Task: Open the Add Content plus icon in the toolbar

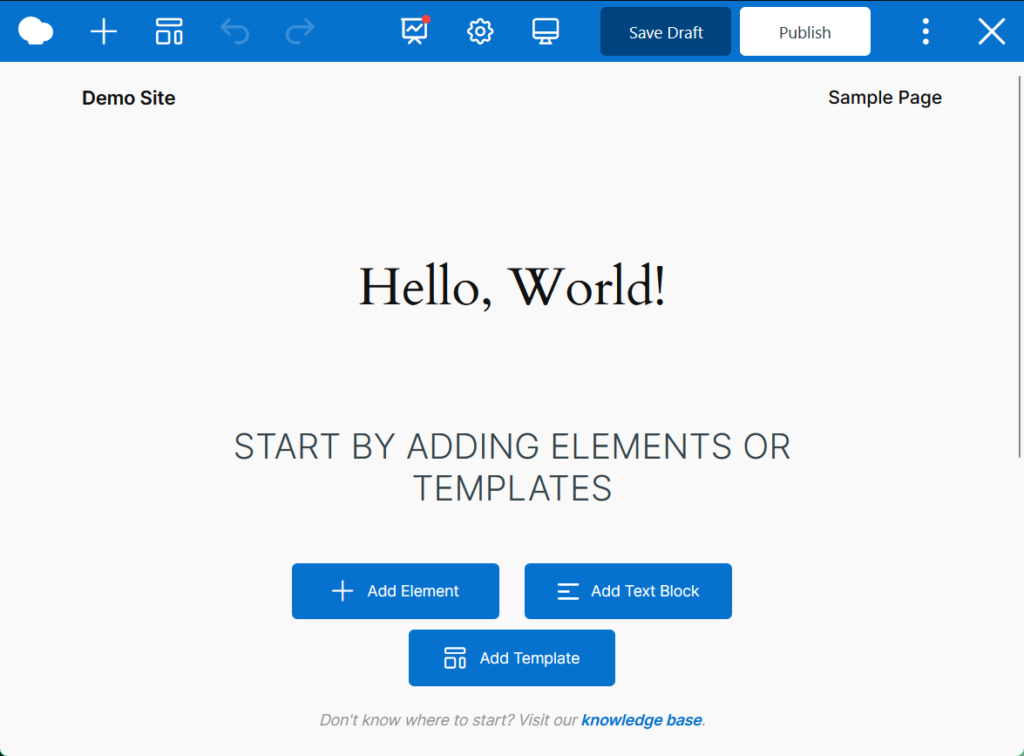Action: 103,31
